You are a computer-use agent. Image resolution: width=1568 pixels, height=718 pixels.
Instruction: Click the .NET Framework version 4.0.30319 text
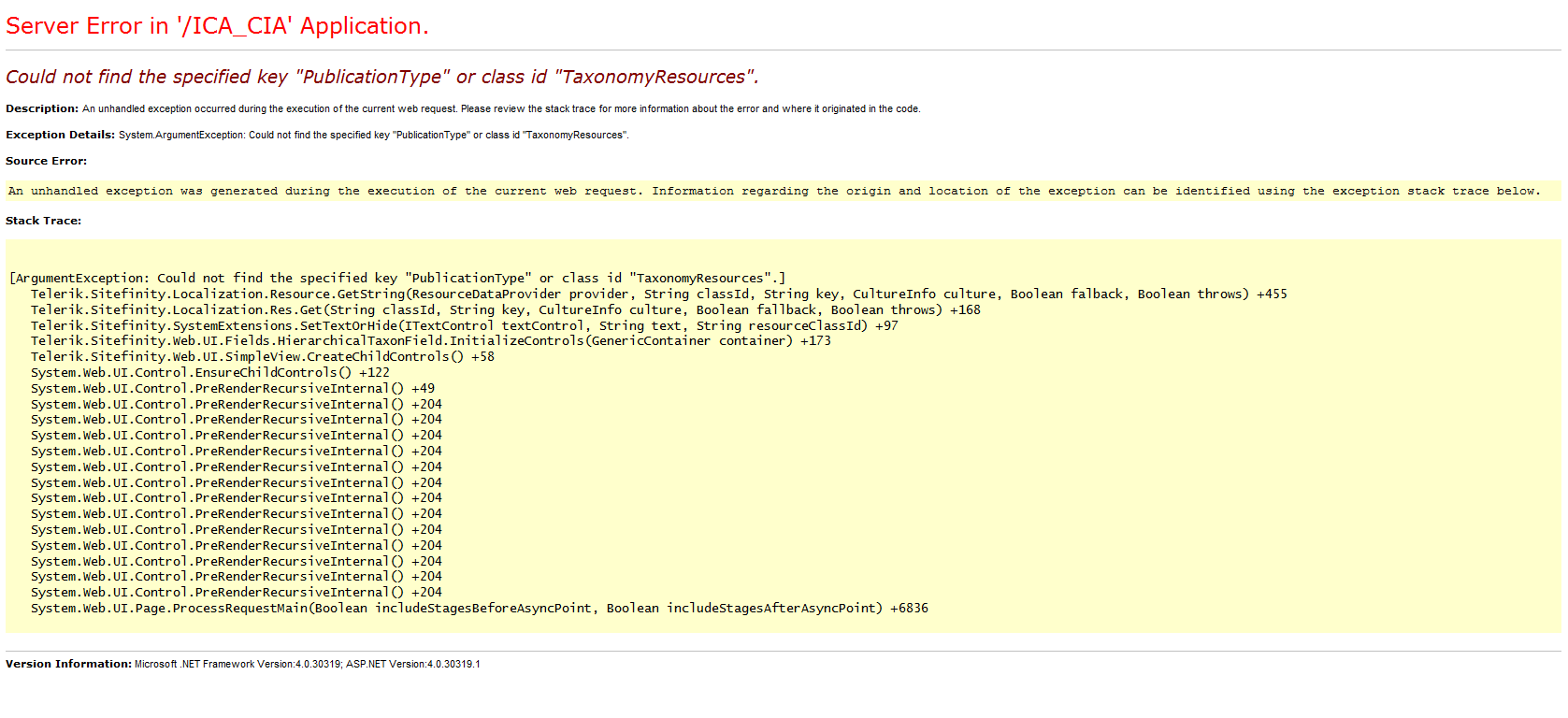pos(237,665)
